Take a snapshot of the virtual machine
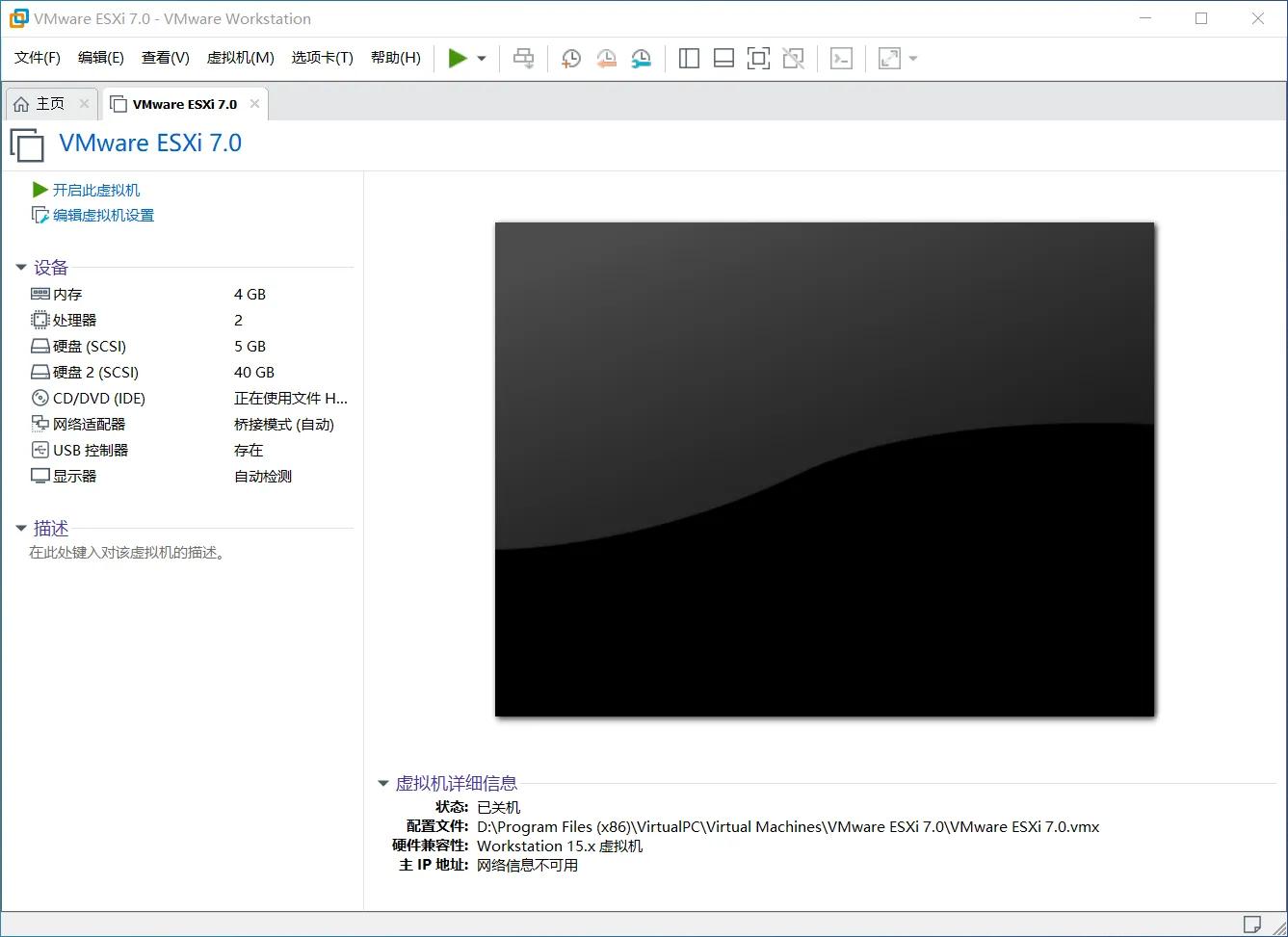This screenshot has width=1288, height=937. [570, 58]
